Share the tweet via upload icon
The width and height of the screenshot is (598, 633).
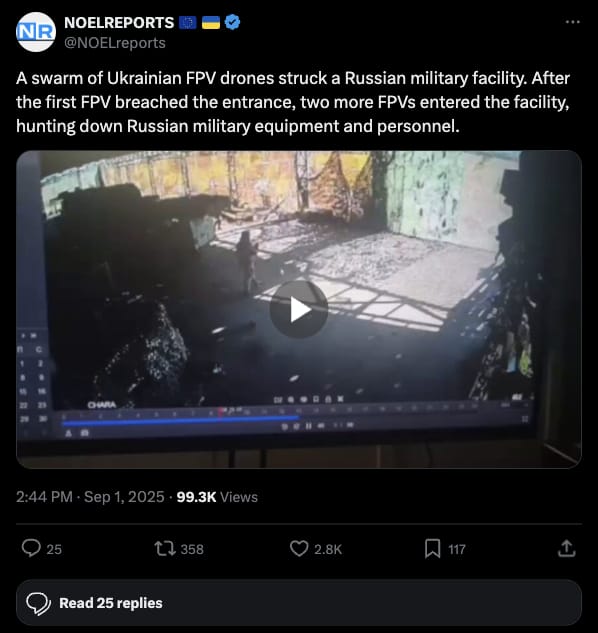[567, 549]
